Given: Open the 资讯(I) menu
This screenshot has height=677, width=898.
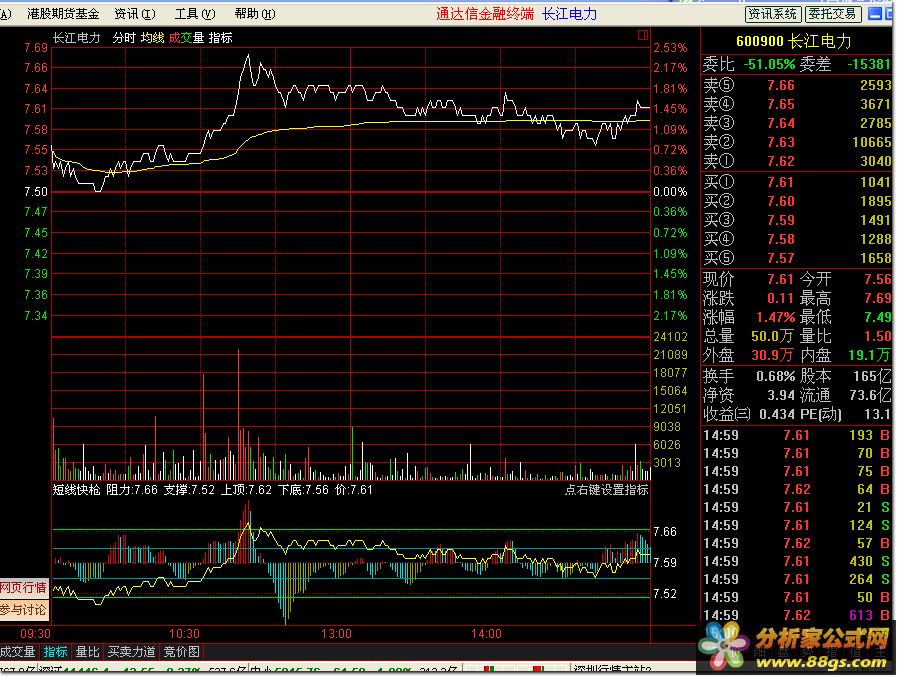Looking at the screenshot, I should 135,14.
